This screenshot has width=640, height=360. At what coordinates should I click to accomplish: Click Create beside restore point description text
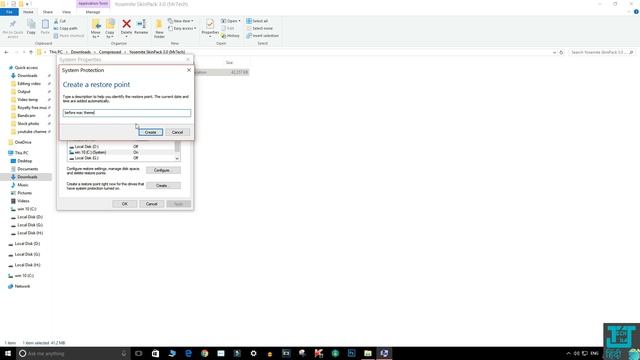(x=163, y=186)
